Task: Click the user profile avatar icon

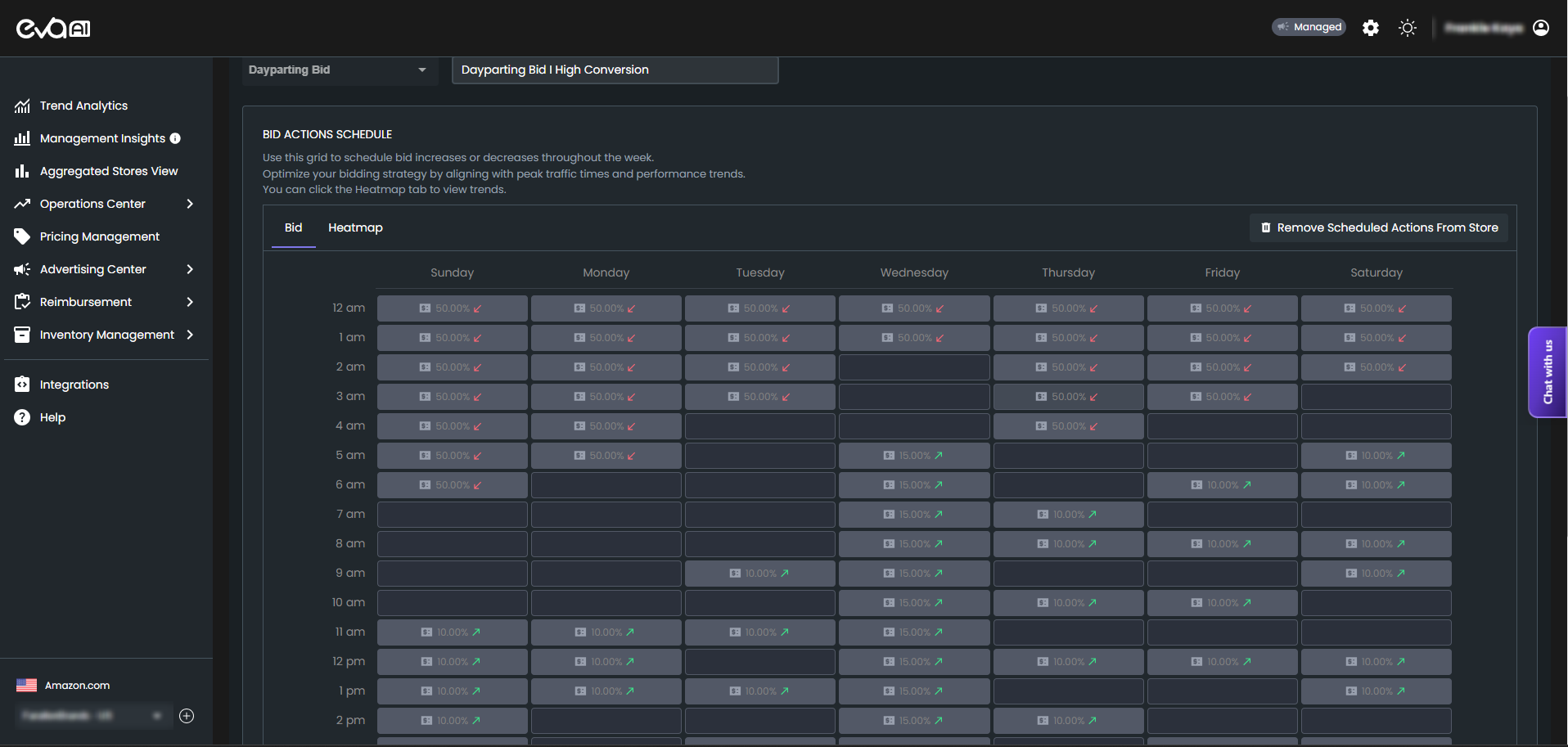Action: tap(1541, 28)
